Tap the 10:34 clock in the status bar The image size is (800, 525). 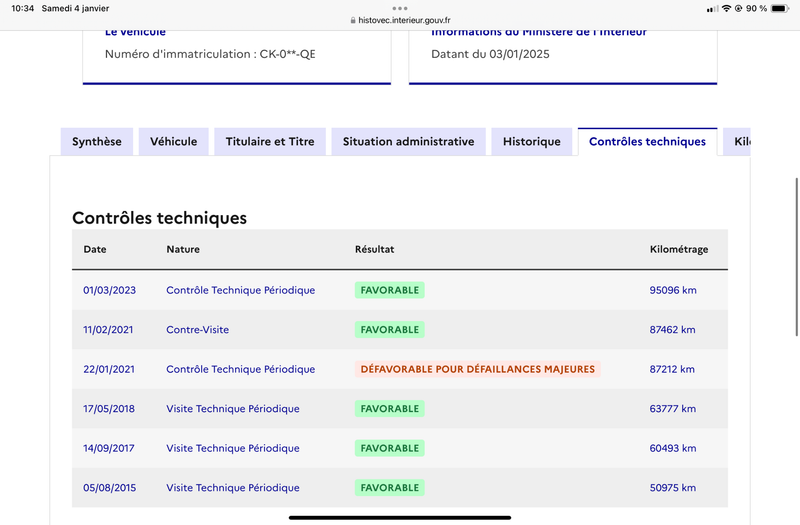click(22, 8)
